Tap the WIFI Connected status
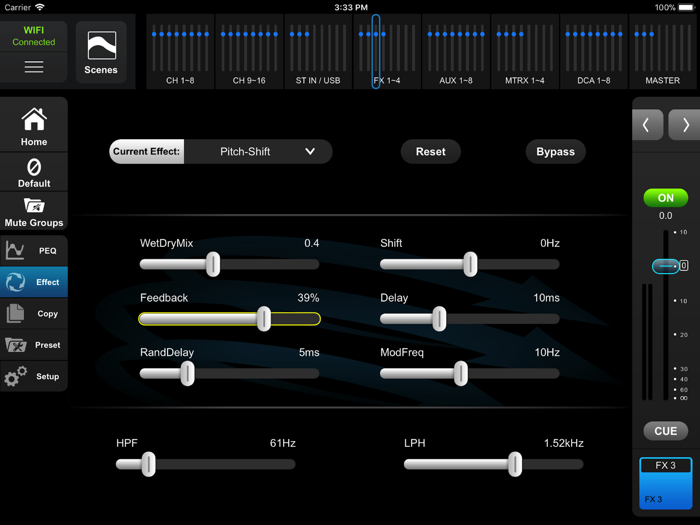The width and height of the screenshot is (700, 525). click(34, 36)
